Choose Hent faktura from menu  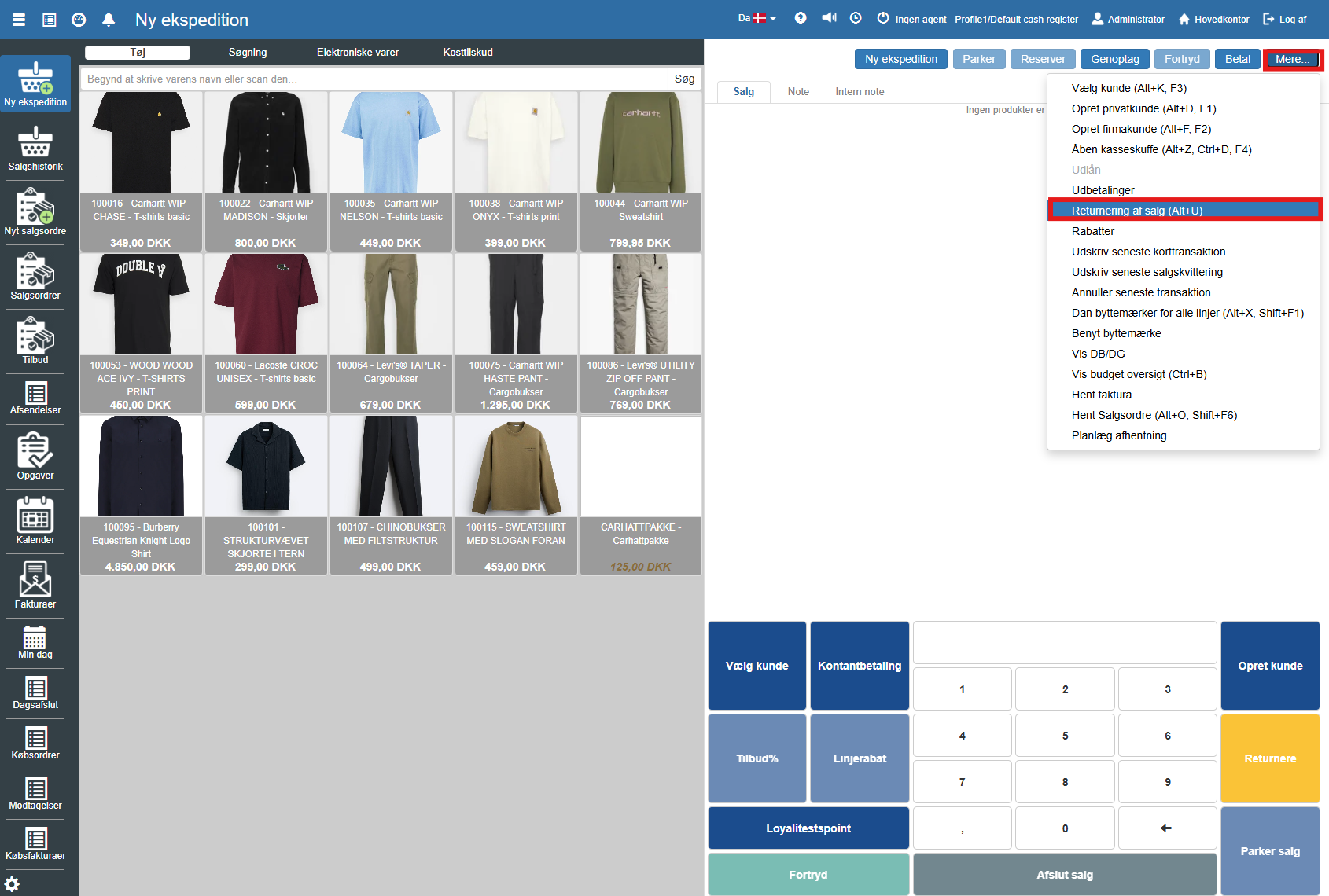coord(1184,395)
